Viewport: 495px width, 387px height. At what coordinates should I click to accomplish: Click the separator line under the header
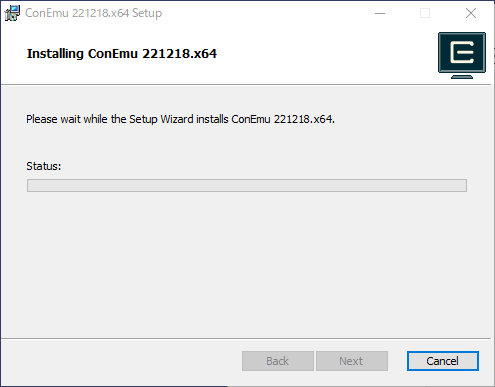pyautogui.click(x=246, y=85)
